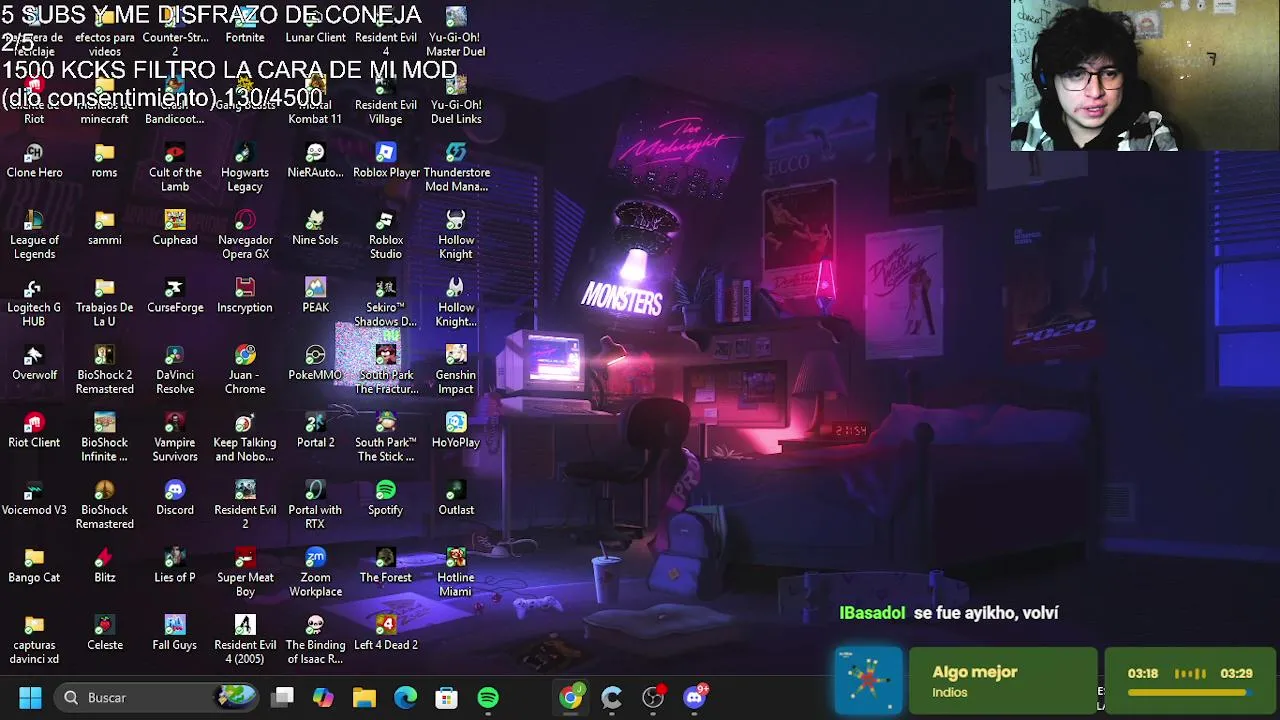1280x720 pixels.
Task: Select the NieR:Automata desktop icon
Action: [x=315, y=160]
